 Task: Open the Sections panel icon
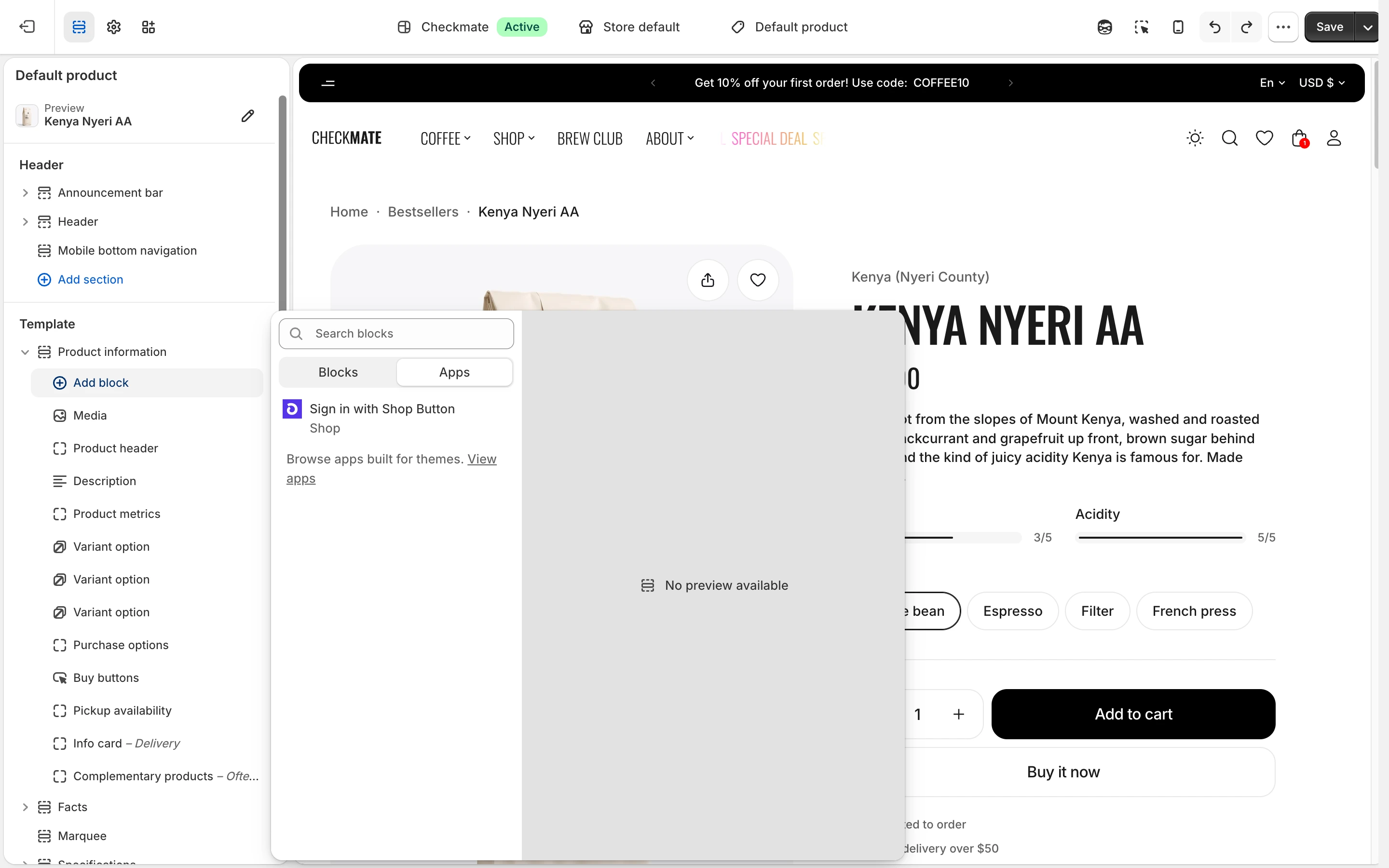(79, 27)
